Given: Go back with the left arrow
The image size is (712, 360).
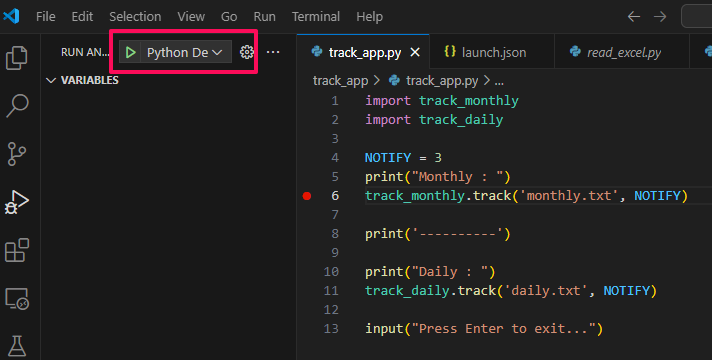Looking at the screenshot, I should tap(634, 17).
